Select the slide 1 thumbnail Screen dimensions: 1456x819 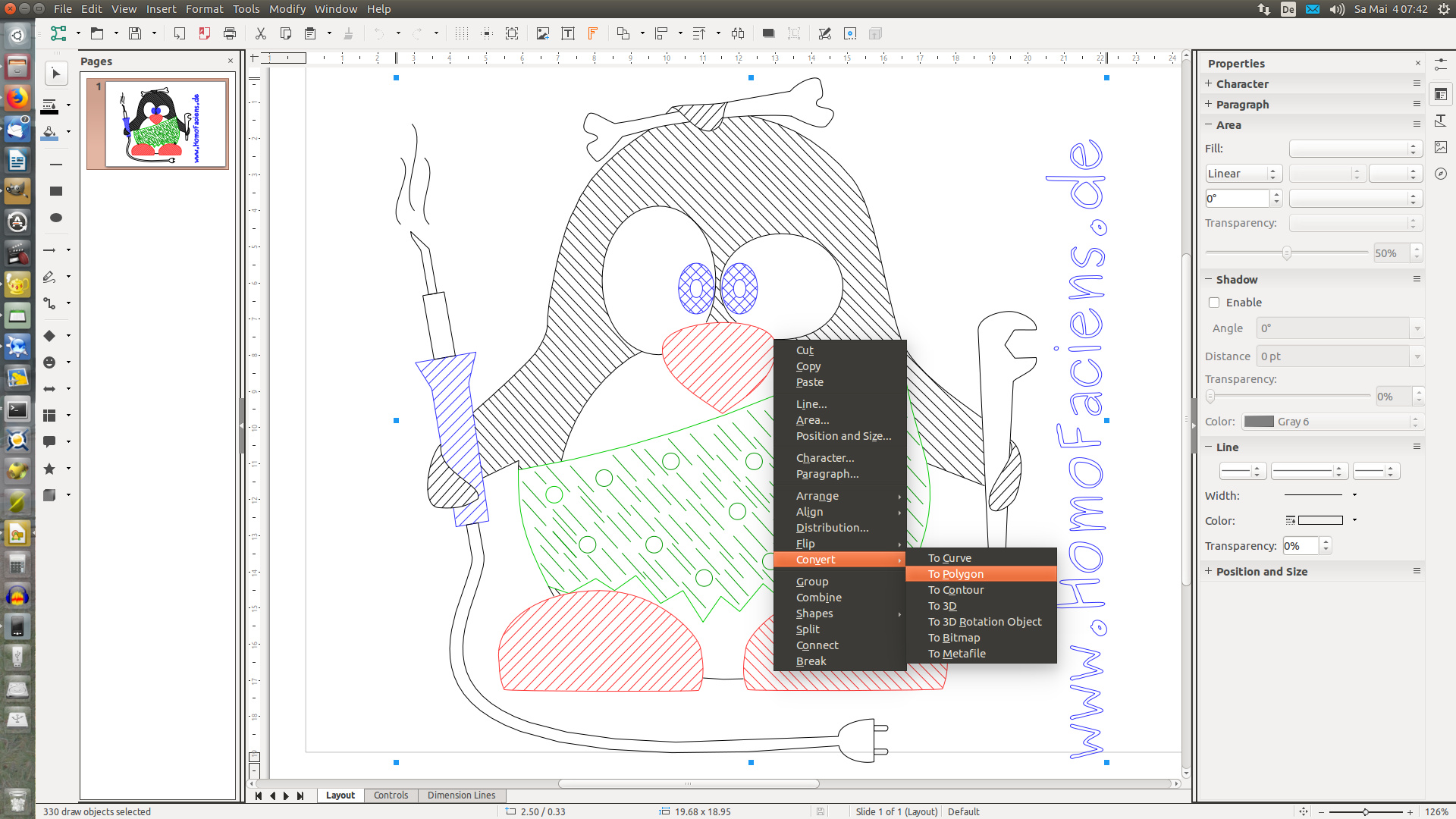(158, 124)
